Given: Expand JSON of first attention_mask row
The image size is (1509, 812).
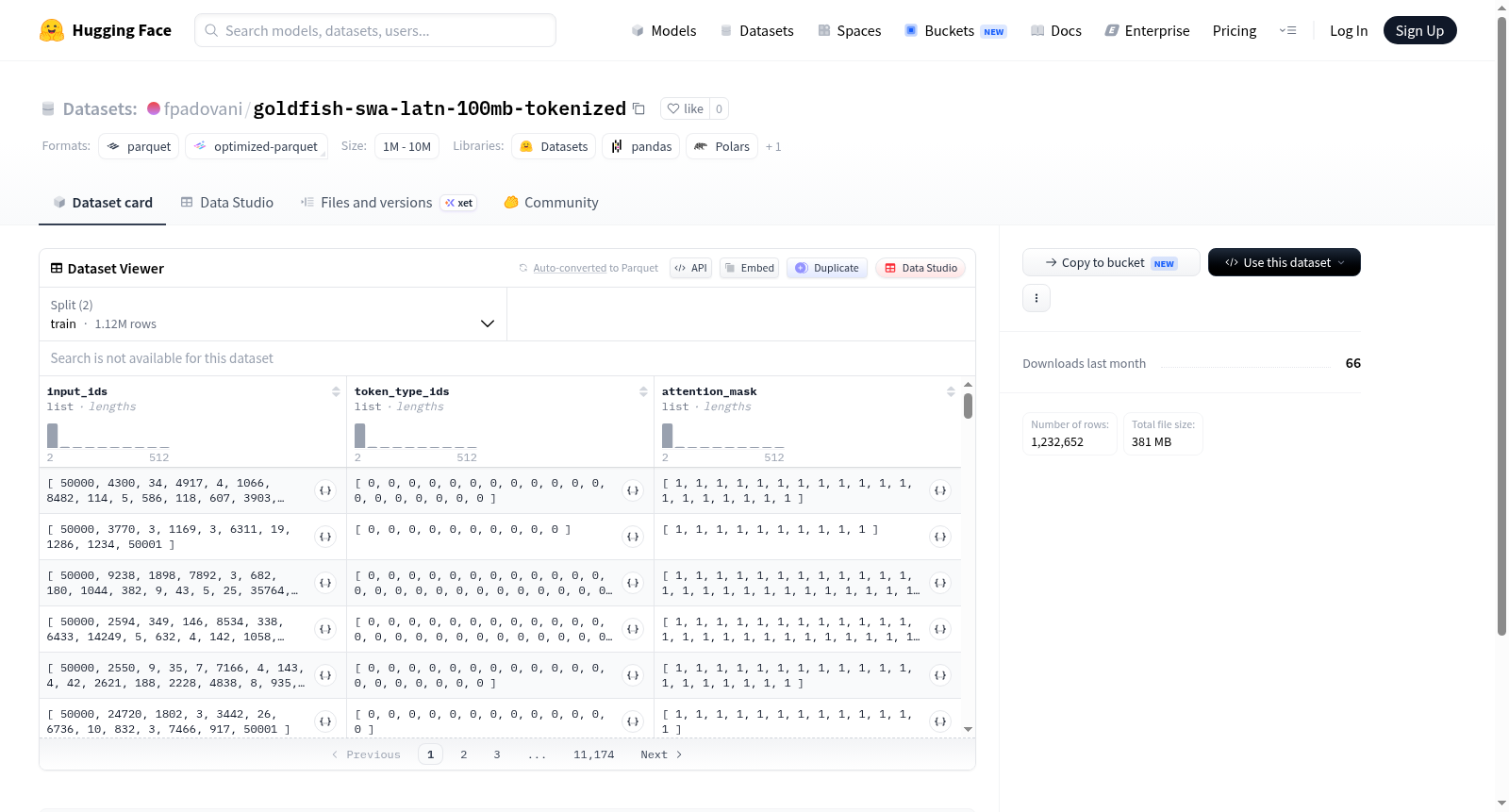Looking at the screenshot, I should (940, 490).
